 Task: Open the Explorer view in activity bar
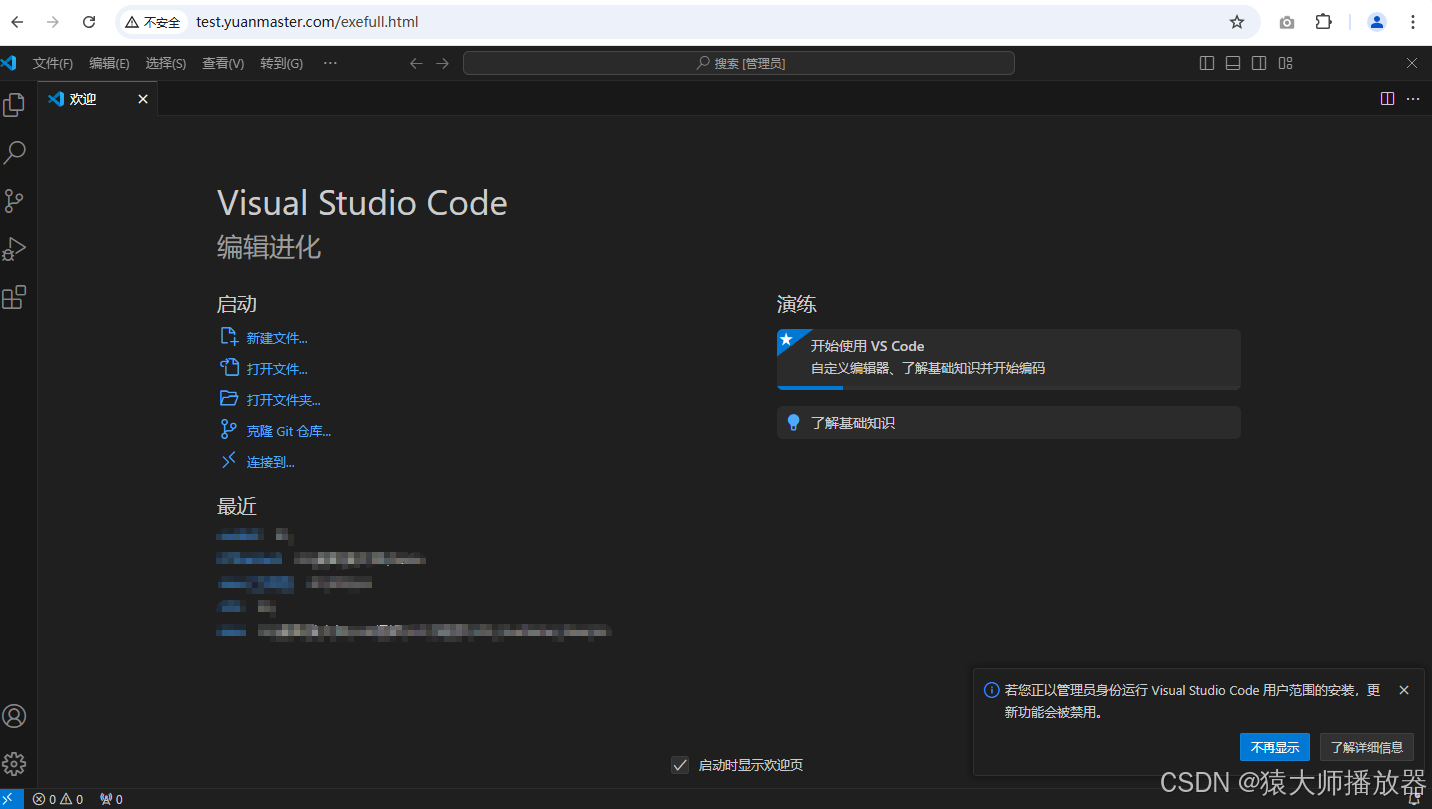point(14,104)
